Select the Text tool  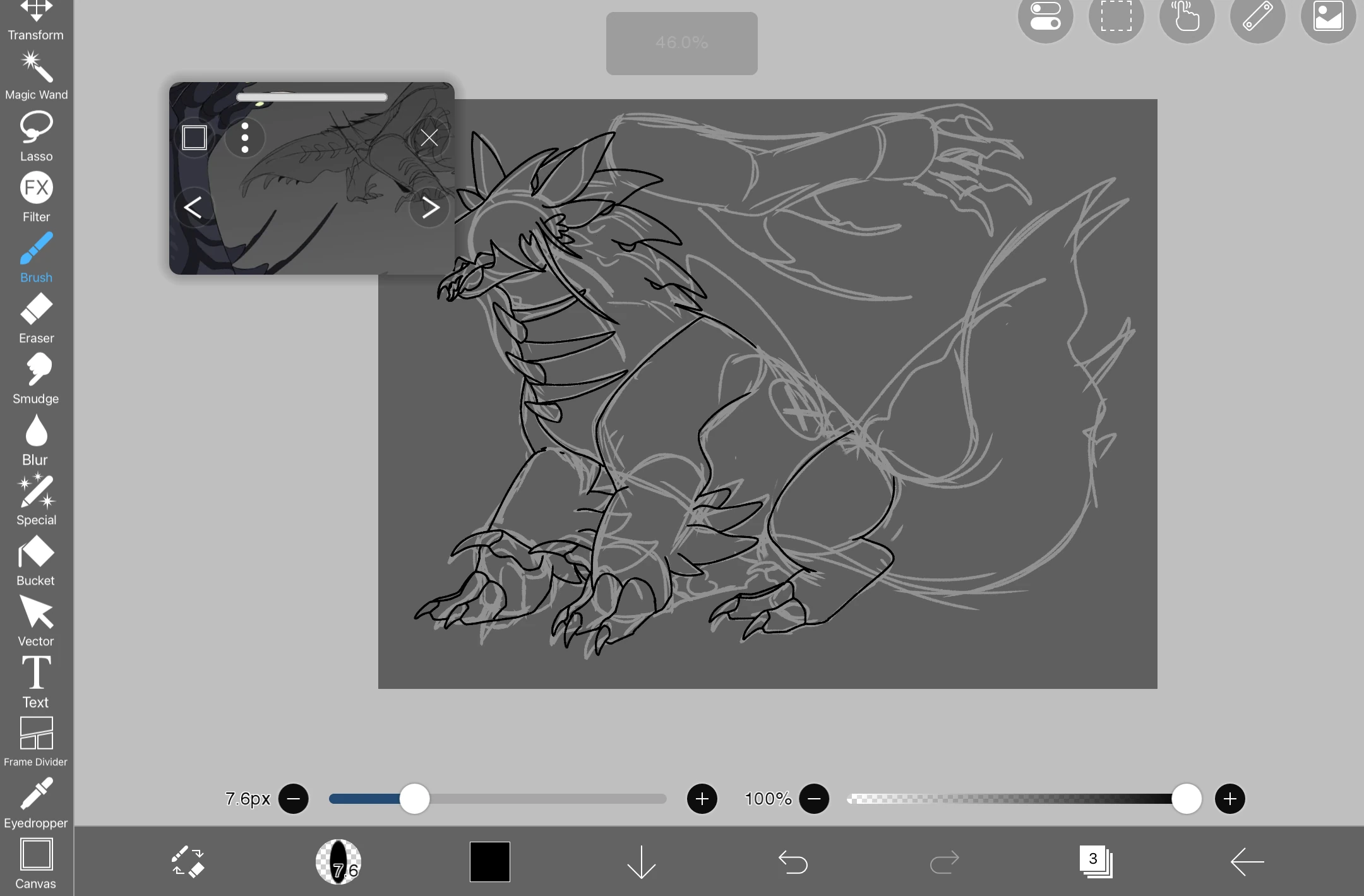tap(36, 676)
